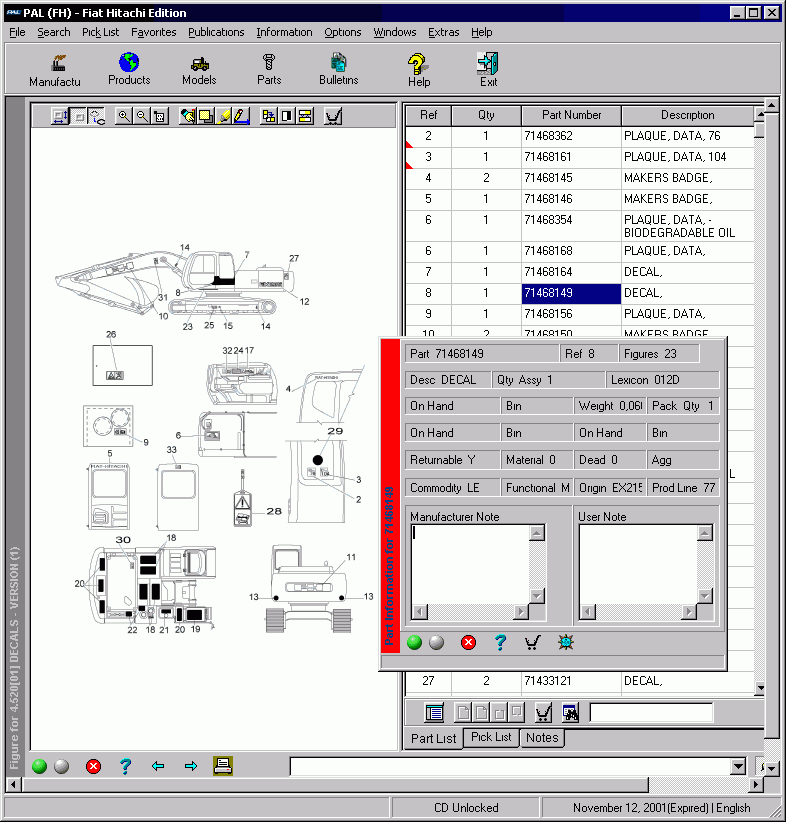Click the sun-gear icon in part info popup

(566, 642)
